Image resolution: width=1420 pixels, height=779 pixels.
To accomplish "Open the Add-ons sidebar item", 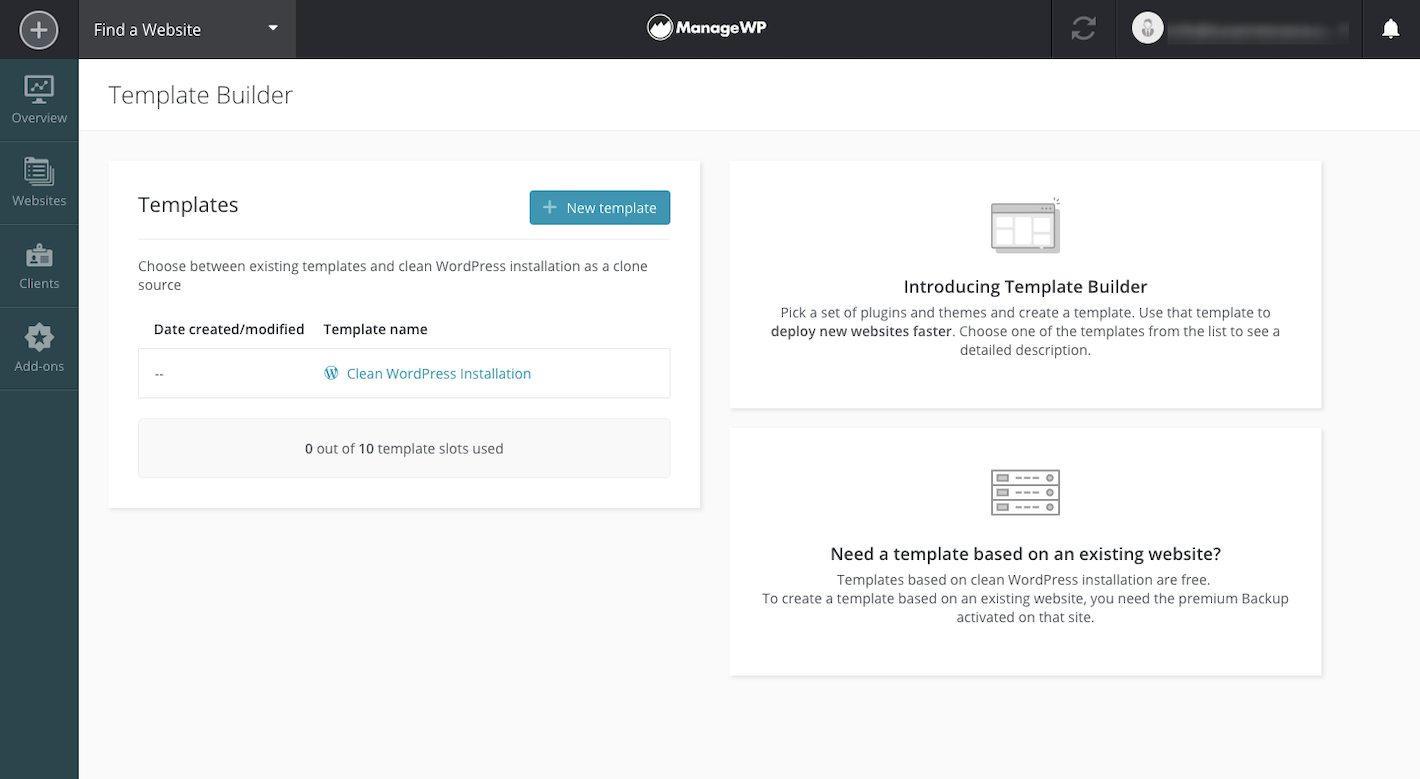I will click(39, 349).
